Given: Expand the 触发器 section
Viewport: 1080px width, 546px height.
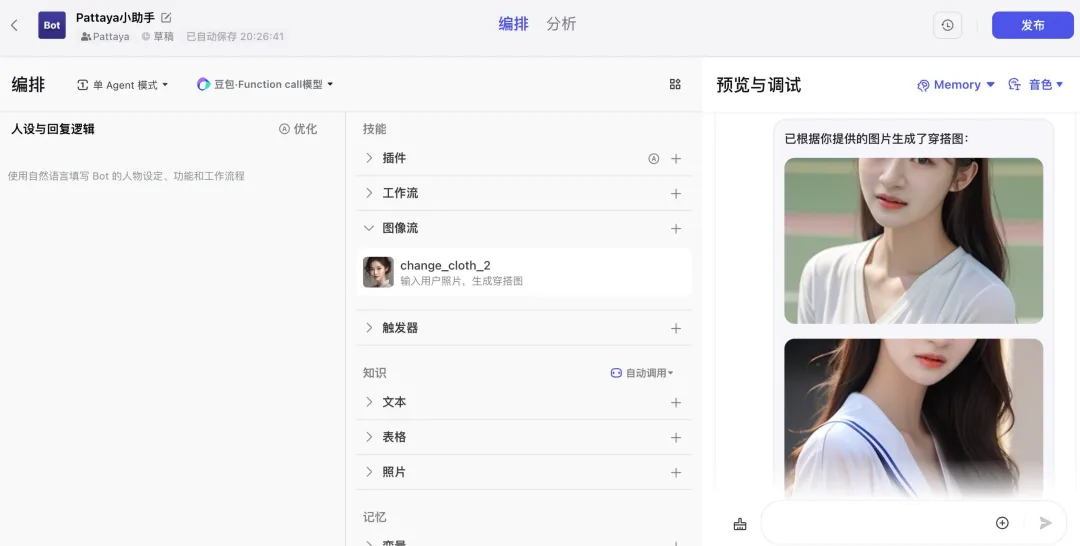Looking at the screenshot, I should tap(369, 328).
